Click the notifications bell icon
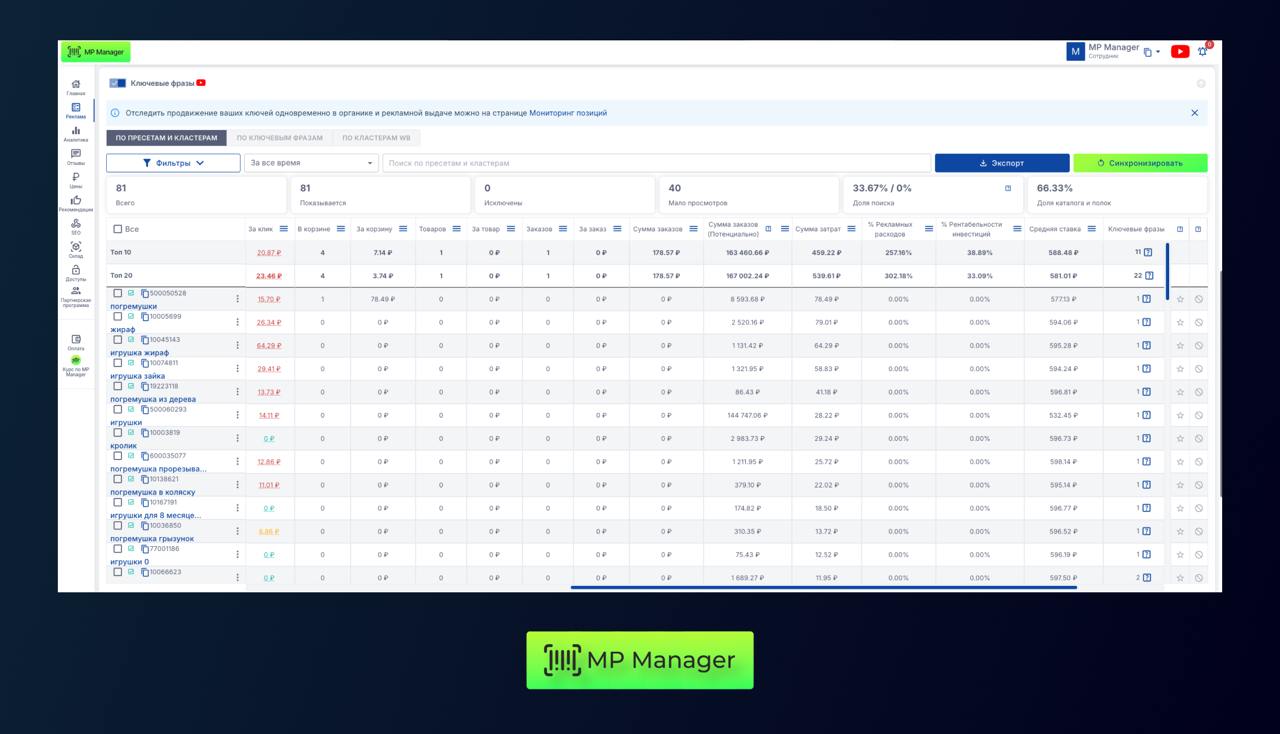 [x=1202, y=52]
